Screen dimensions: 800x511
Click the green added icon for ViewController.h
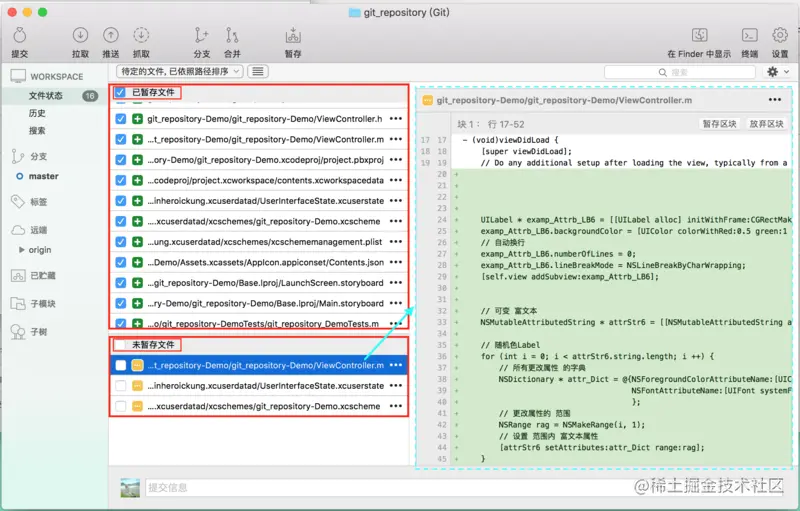pos(137,119)
